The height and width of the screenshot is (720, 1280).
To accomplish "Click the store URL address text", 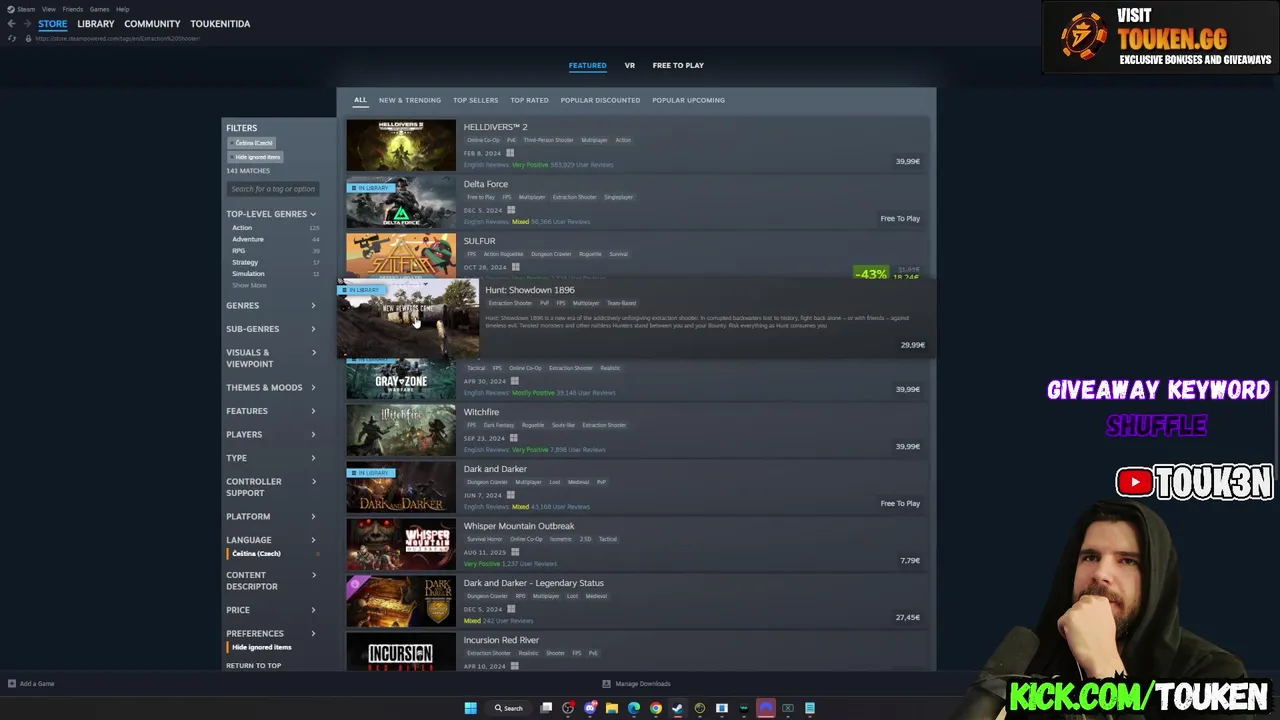I will pyautogui.click(x=117, y=38).
